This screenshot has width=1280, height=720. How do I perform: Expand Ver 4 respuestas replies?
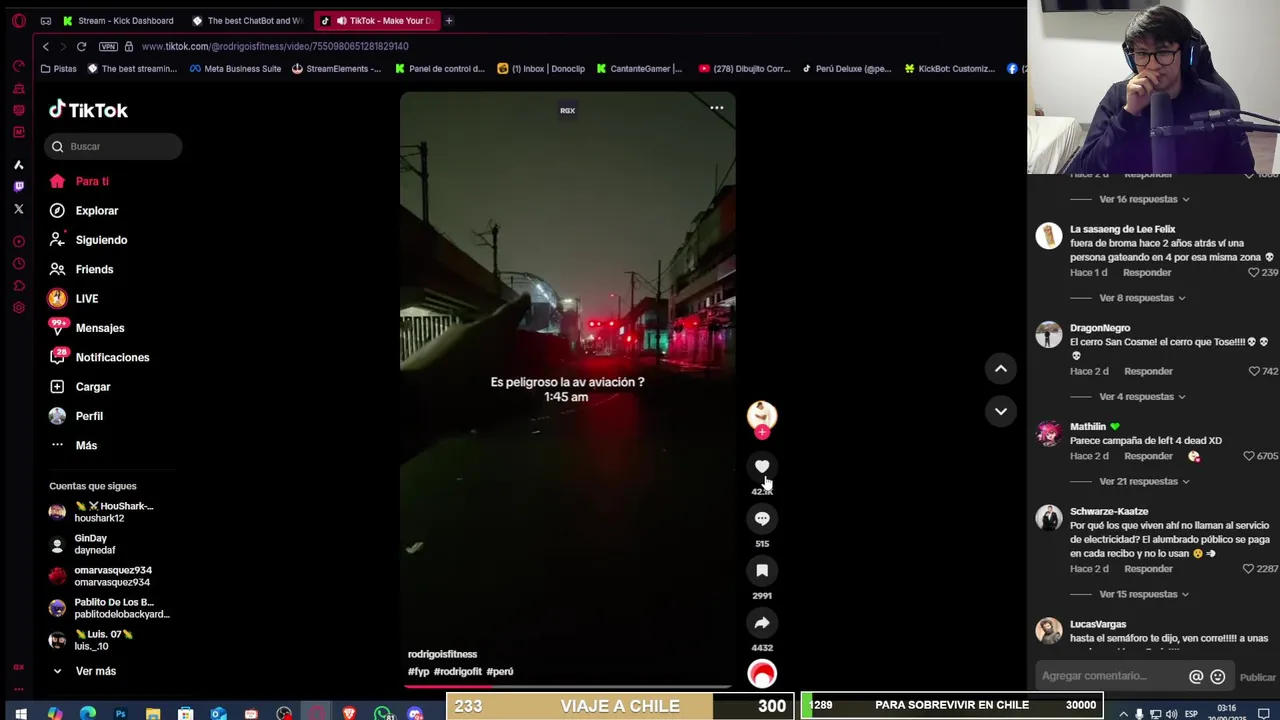tap(1142, 397)
